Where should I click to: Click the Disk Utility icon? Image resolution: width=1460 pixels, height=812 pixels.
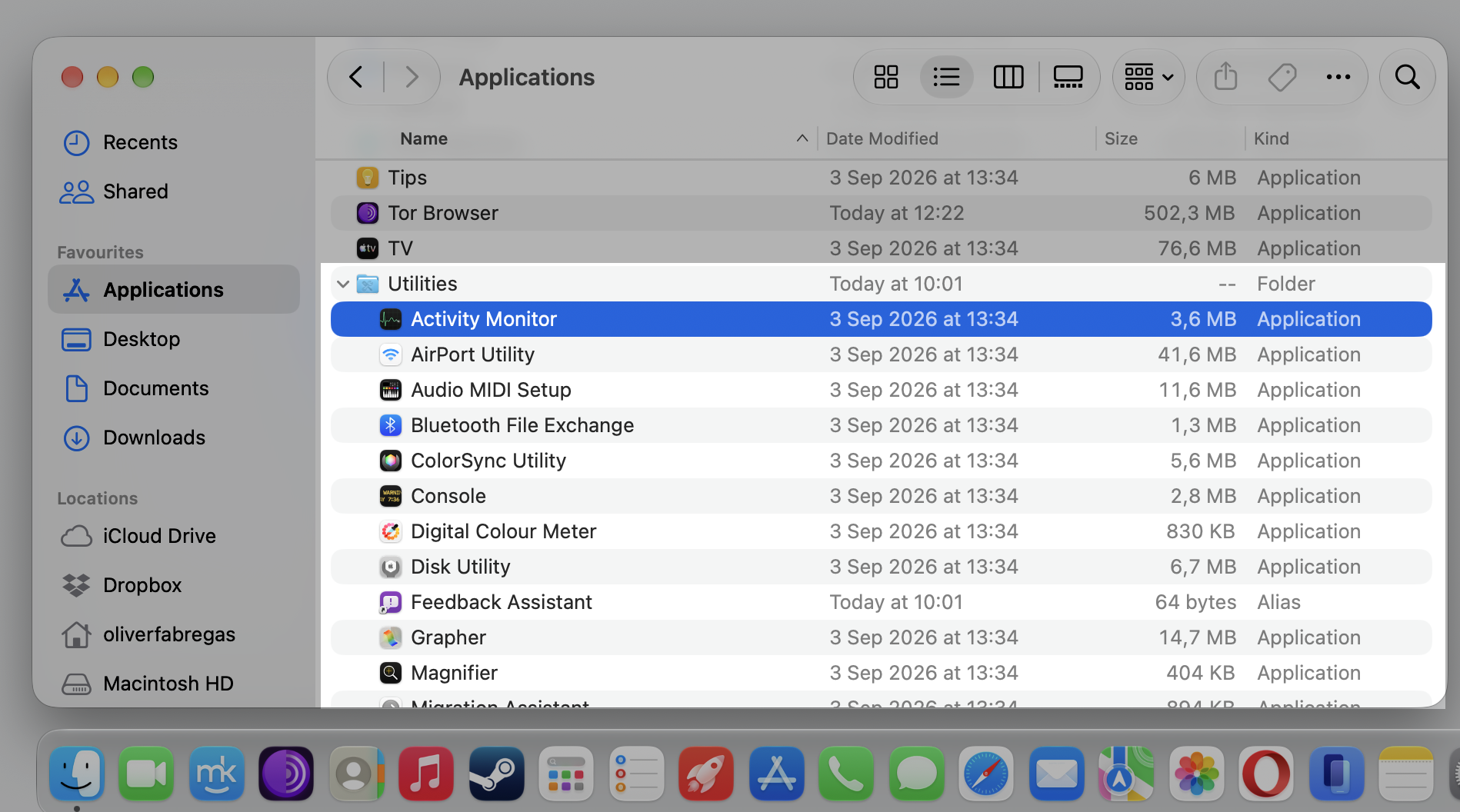[391, 567]
